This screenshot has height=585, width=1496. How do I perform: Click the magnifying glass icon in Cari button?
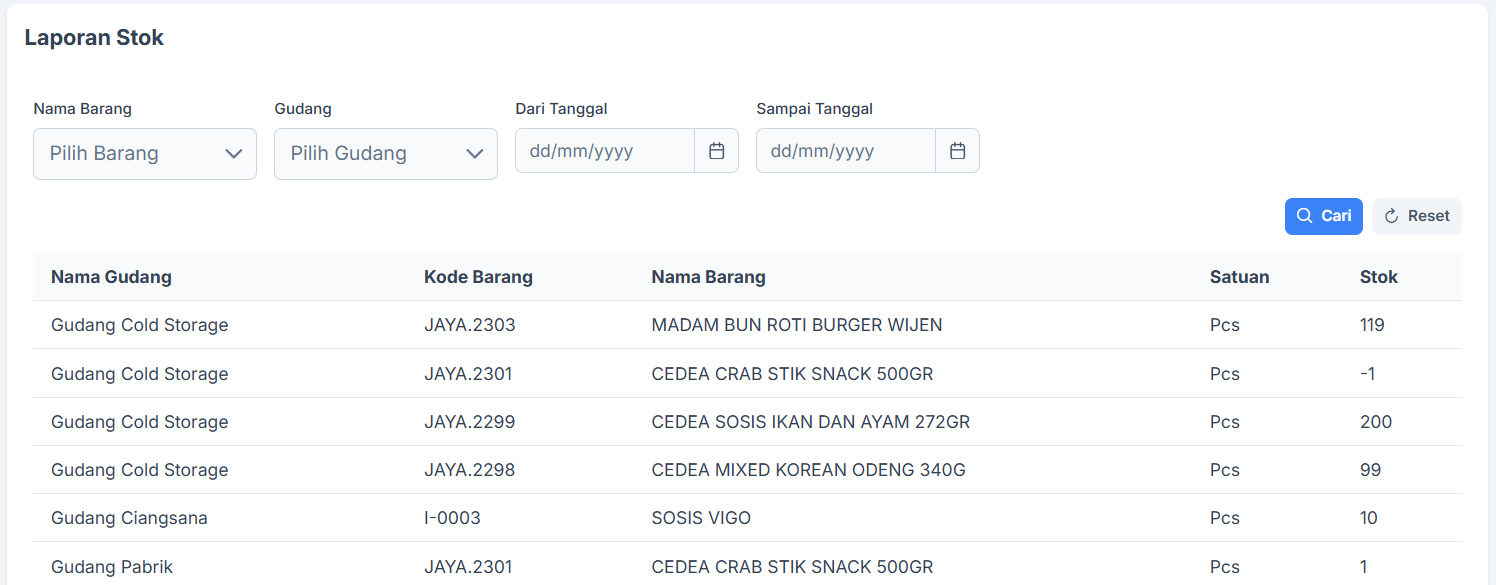tap(1304, 216)
